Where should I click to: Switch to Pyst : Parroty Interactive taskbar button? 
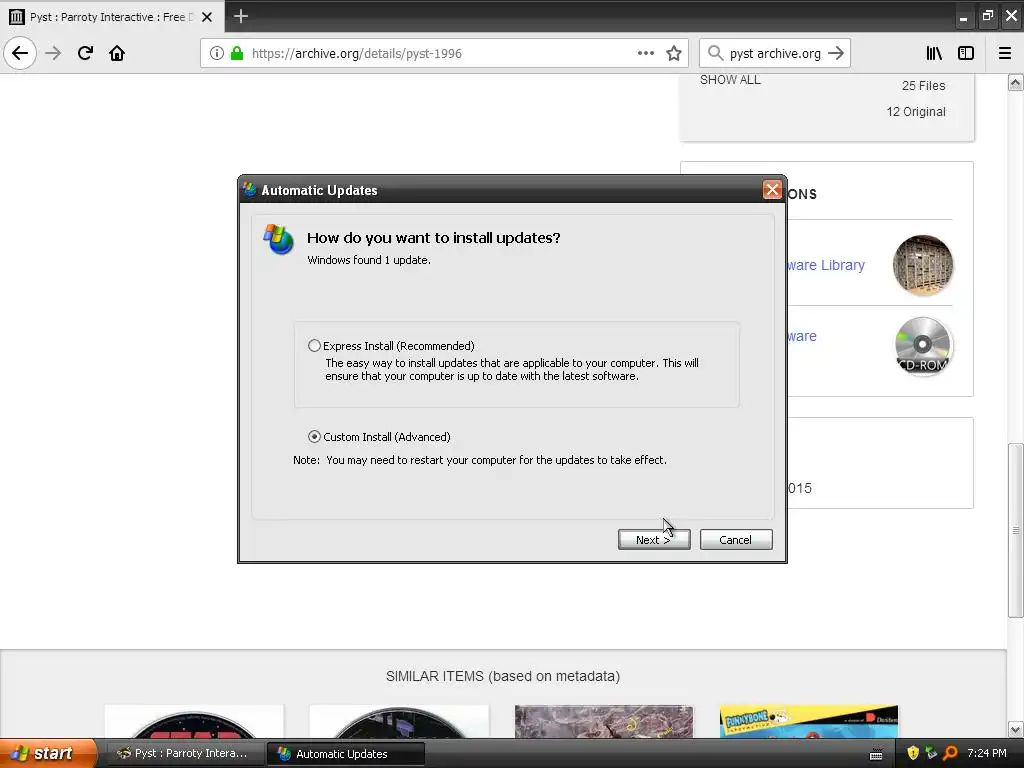point(183,753)
